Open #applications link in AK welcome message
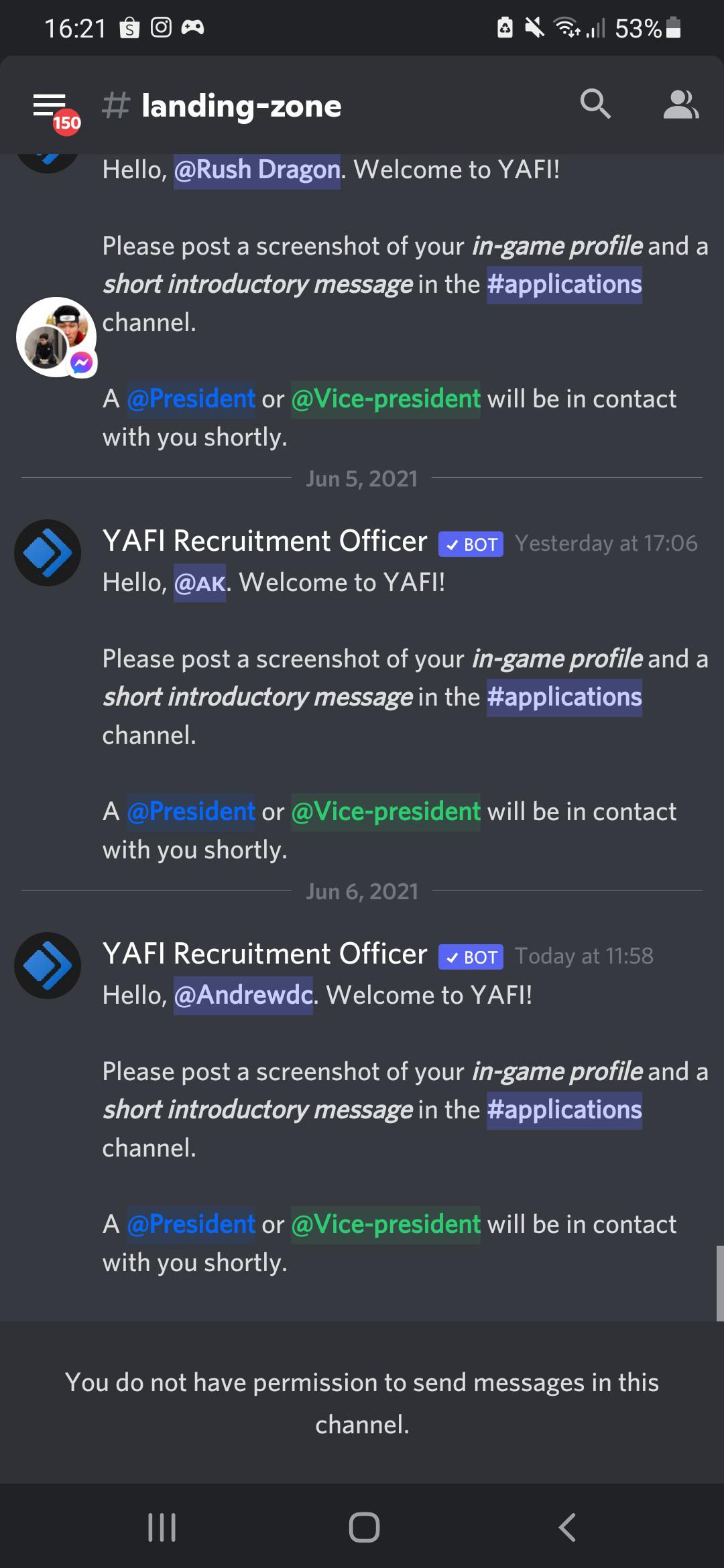The height and width of the screenshot is (1568, 724). click(x=564, y=698)
